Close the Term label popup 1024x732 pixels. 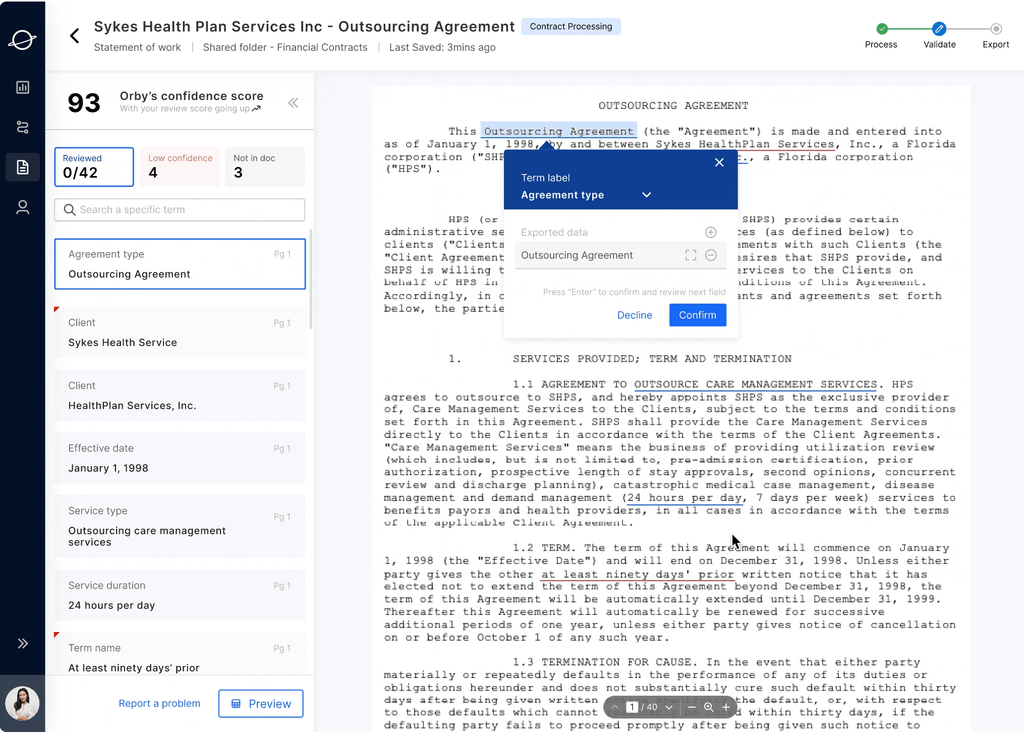coord(719,163)
